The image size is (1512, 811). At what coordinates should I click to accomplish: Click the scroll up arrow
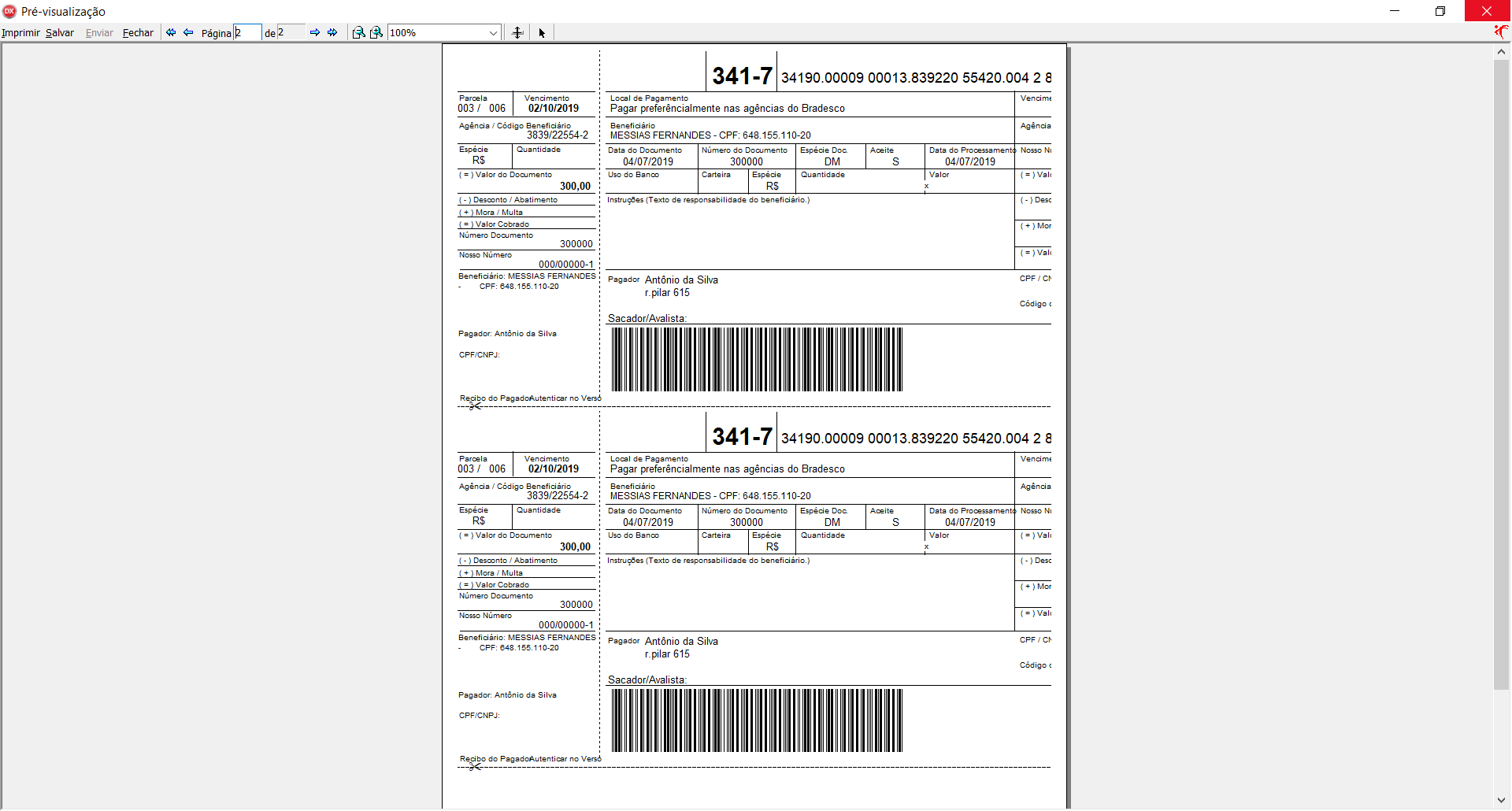click(1501, 51)
